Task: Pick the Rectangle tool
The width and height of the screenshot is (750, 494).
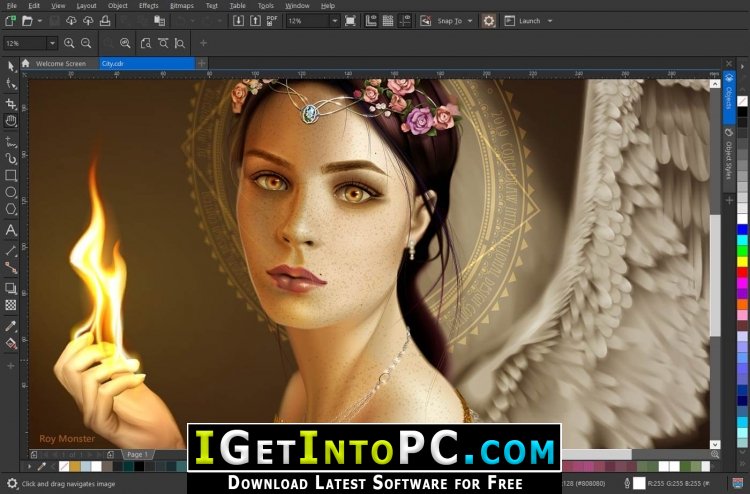Action: click(11, 176)
